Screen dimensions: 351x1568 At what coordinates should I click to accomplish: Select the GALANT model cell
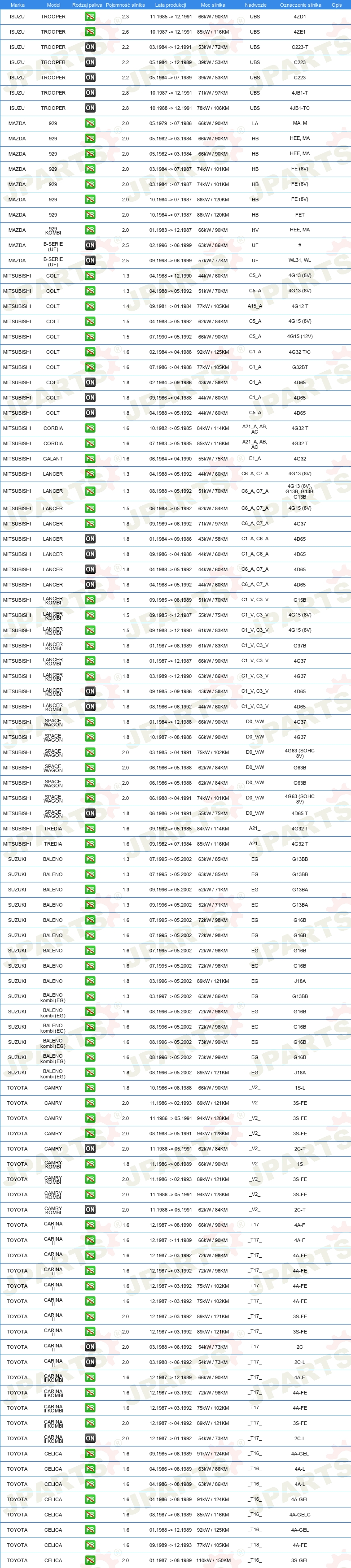coord(53,459)
